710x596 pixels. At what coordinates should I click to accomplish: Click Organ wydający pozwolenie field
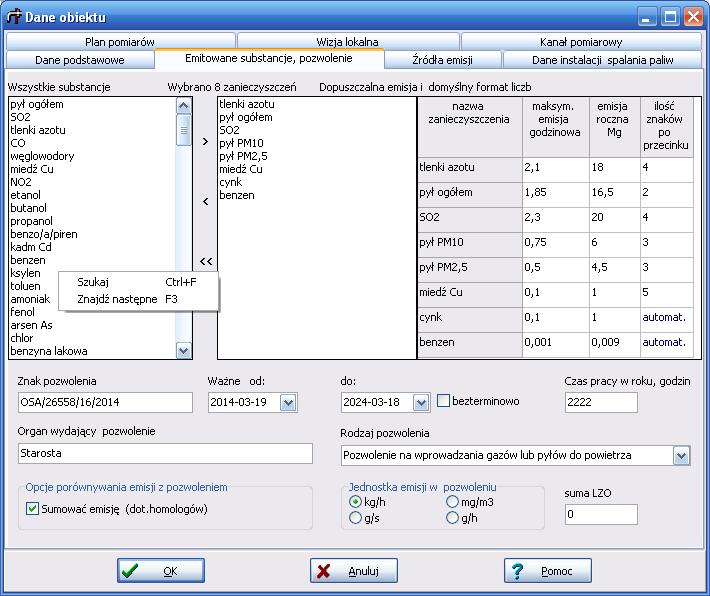click(165, 453)
